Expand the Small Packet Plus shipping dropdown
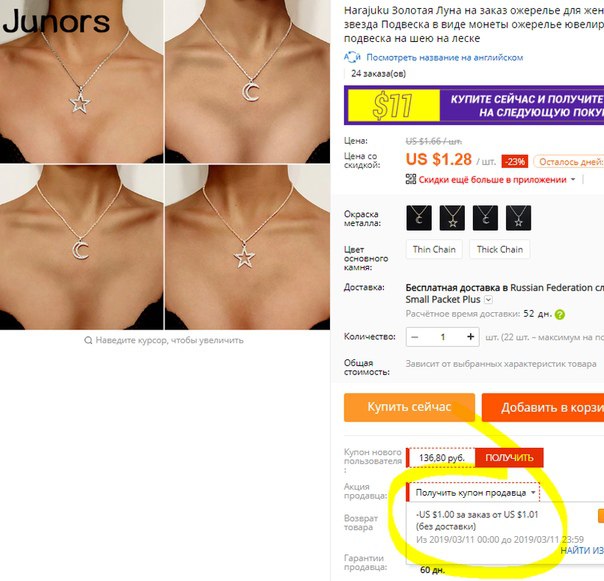604x581 pixels. tap(488, 299)
